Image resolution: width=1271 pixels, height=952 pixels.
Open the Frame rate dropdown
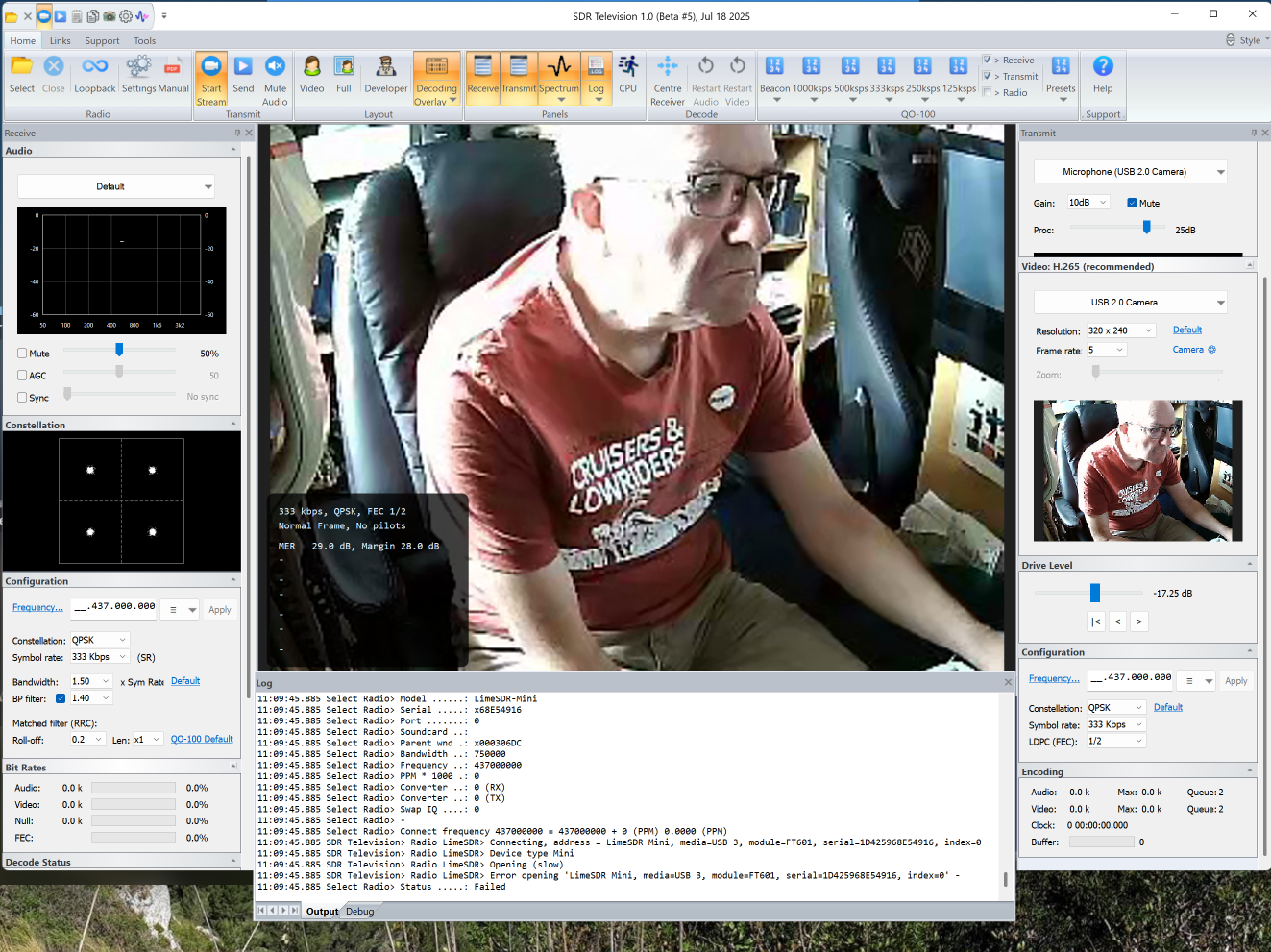(x=1106, y=351)
